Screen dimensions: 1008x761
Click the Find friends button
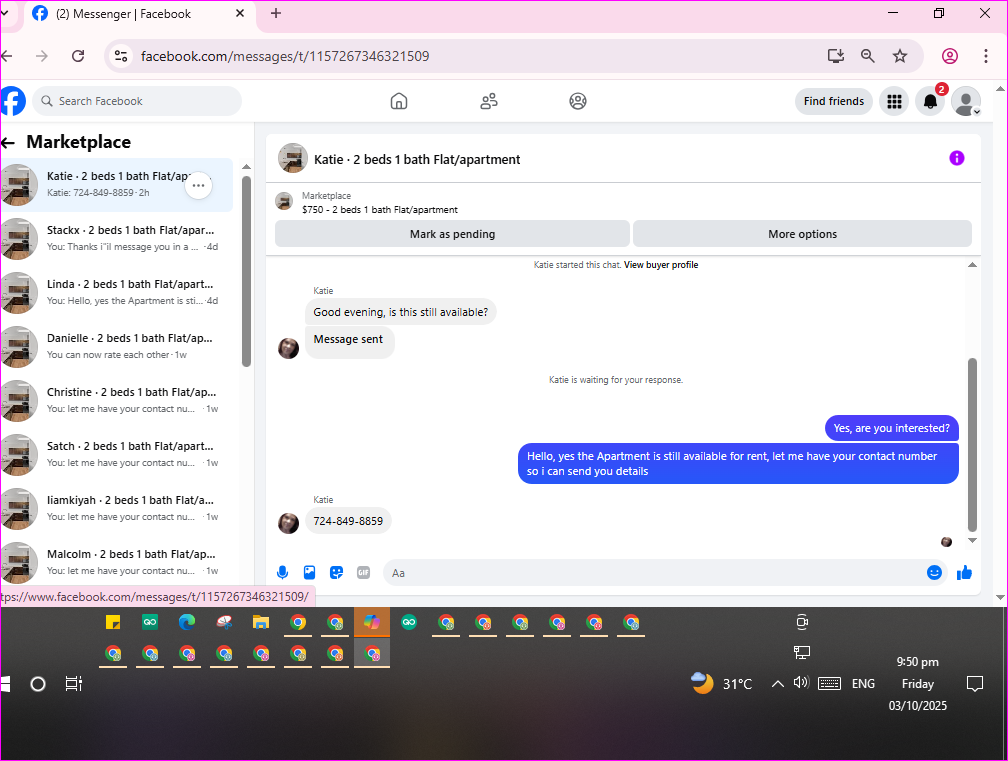(833, 102)
